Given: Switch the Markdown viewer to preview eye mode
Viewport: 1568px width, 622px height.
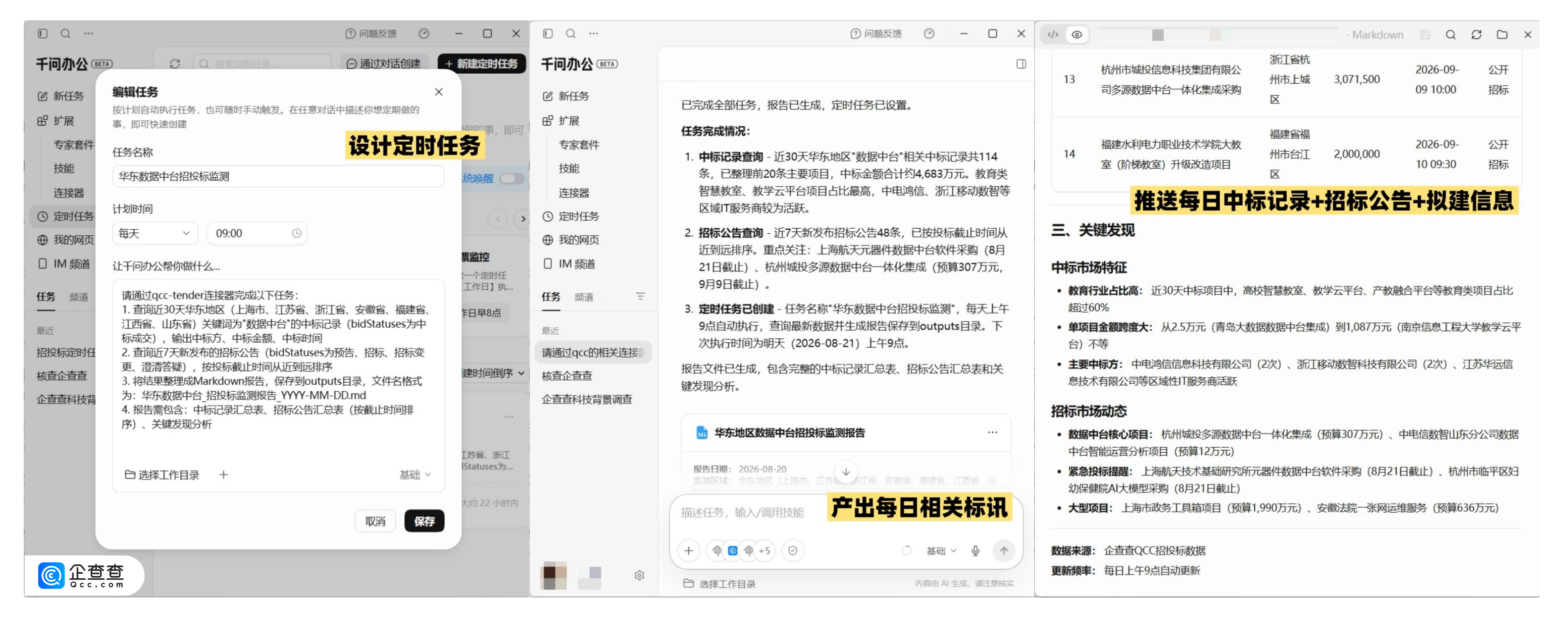Looking at the screenshot, I should point(1077,35).
